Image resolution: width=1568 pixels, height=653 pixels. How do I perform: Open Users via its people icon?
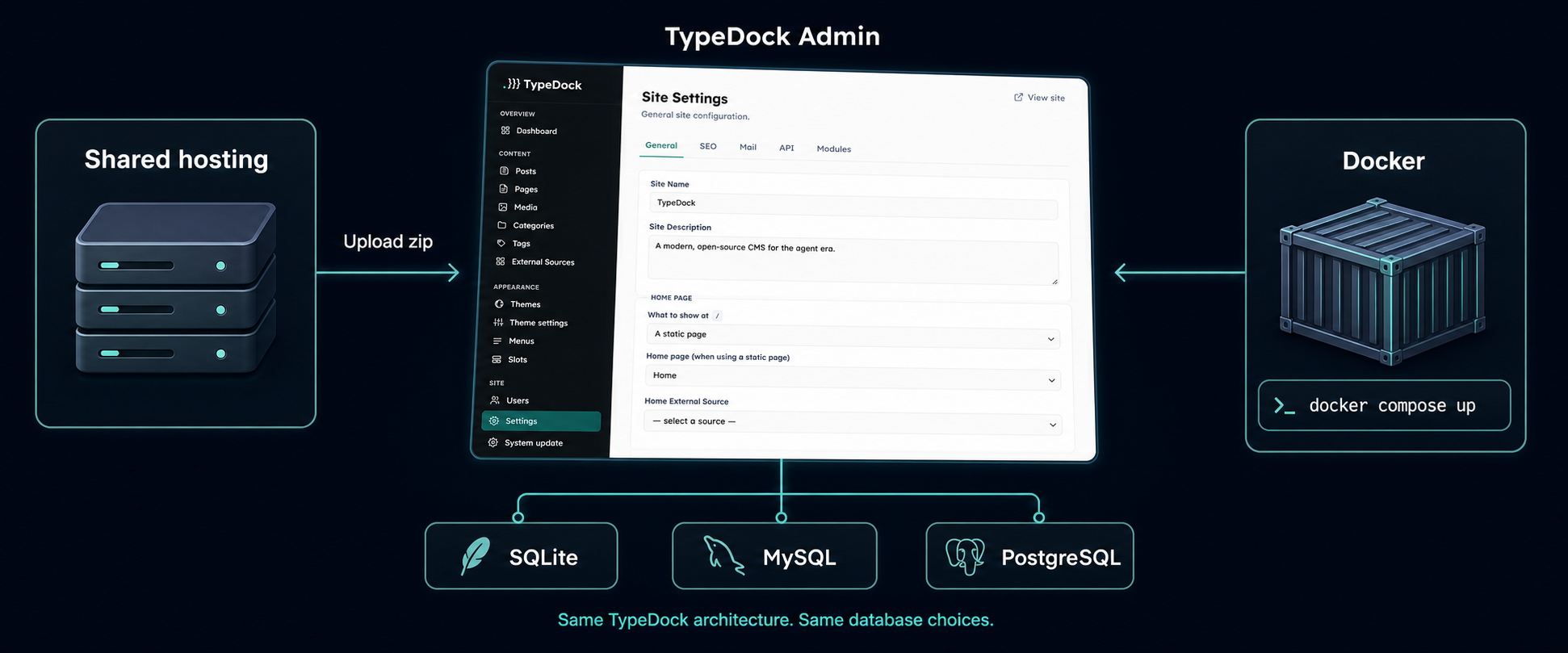point(495,400)
